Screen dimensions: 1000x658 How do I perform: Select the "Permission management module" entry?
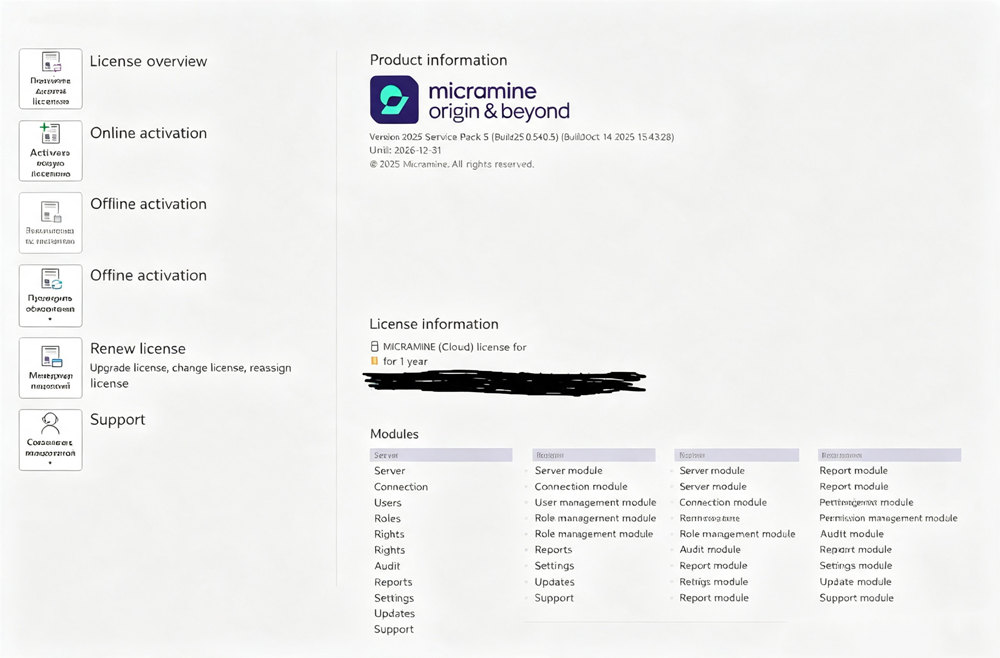coord(888,518)
